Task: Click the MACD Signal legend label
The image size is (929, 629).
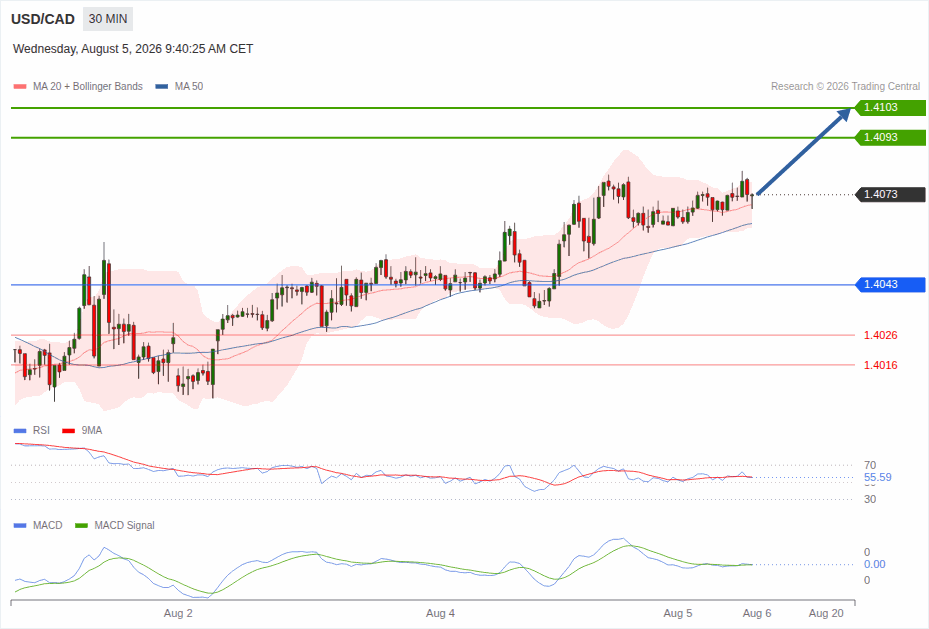Action: (x=124, y=525)
